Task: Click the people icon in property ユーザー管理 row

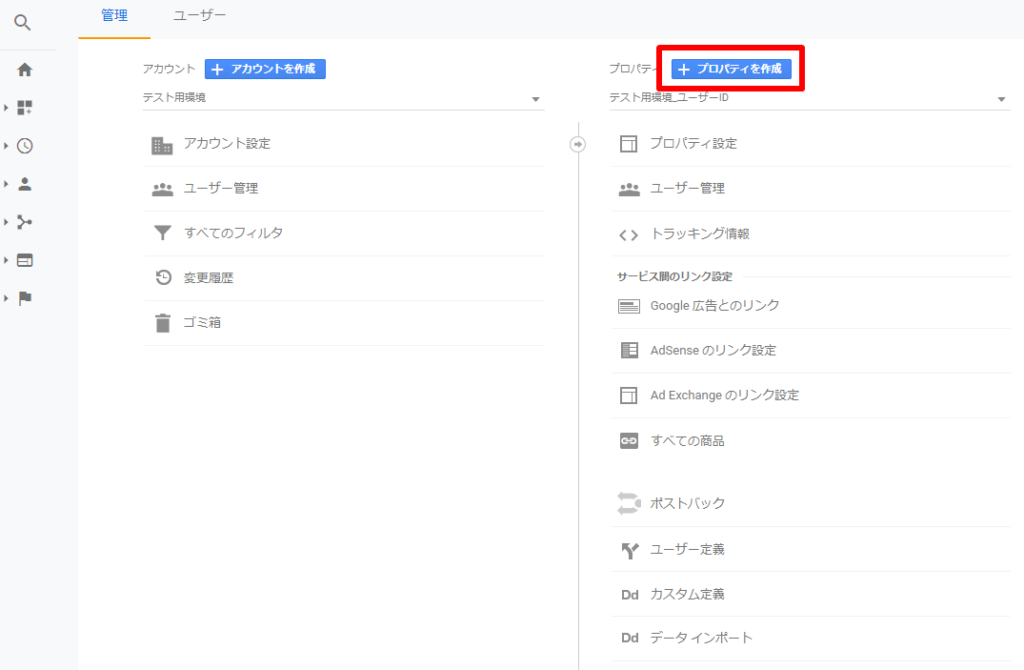Action: (629, 189)
